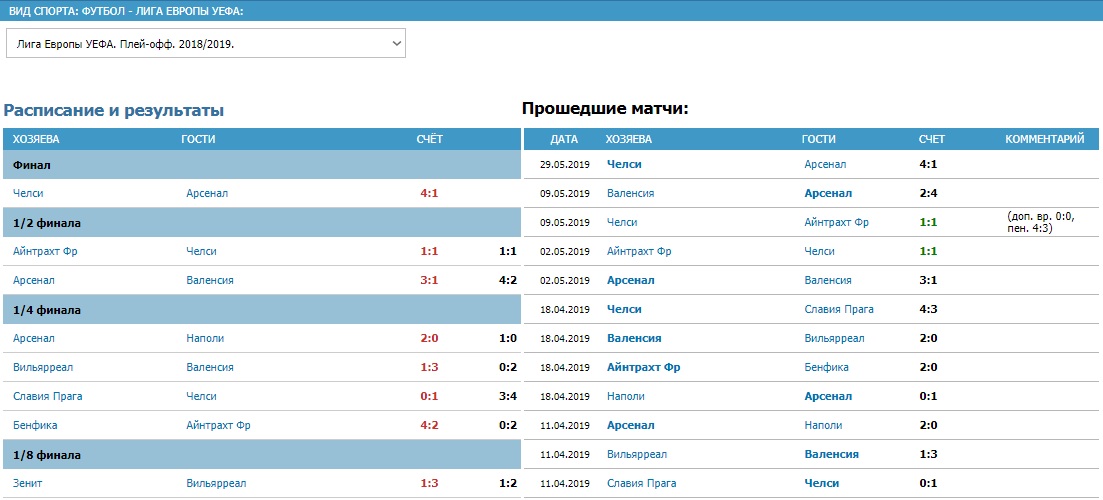Click the ВИД СПОРТА: ФУТБОЛ title bar
Screen dimensions: 1103x500
pos(552,11)
